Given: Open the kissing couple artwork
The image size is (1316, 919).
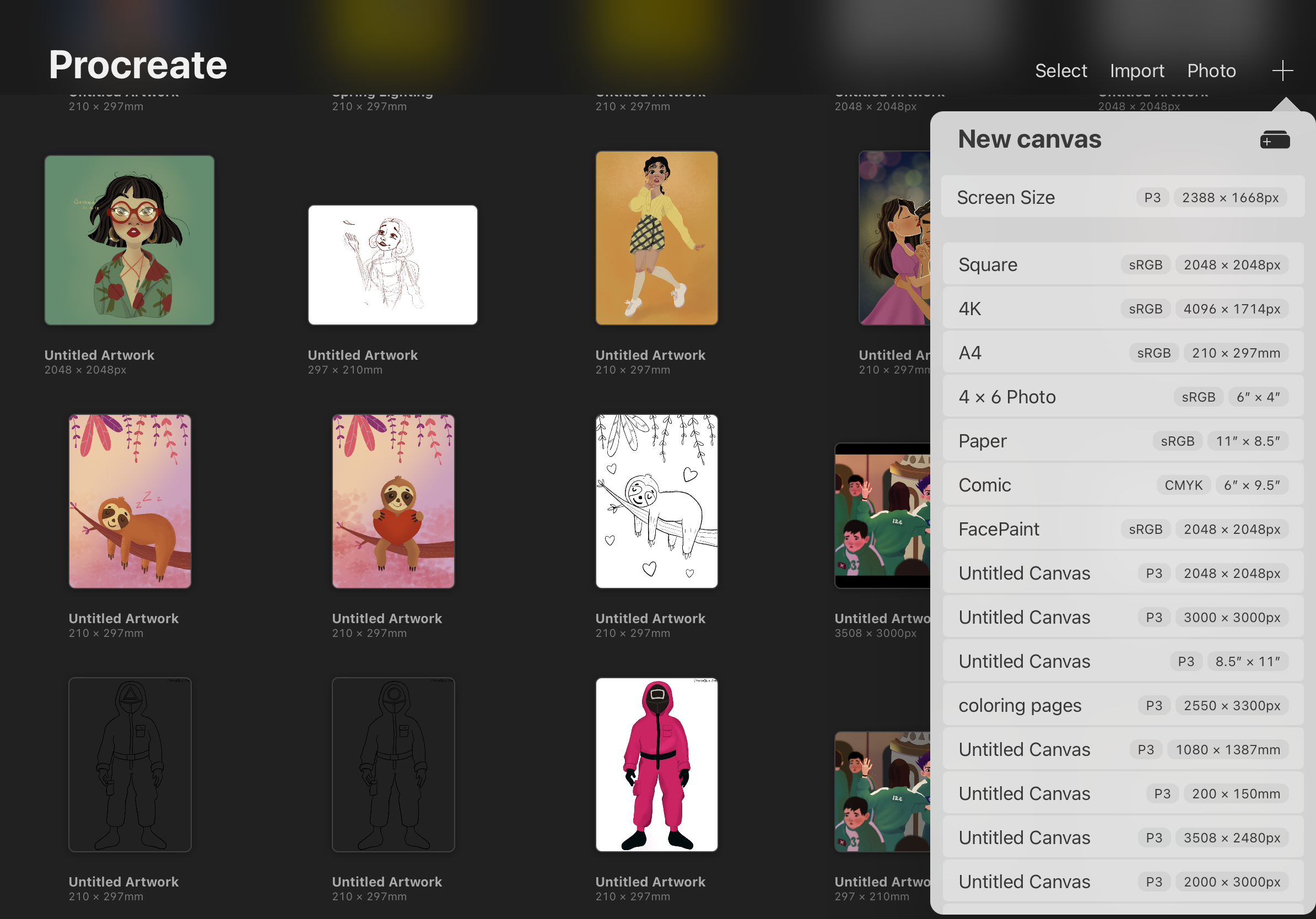Looking at the screenshot, I should click(894, 238).
